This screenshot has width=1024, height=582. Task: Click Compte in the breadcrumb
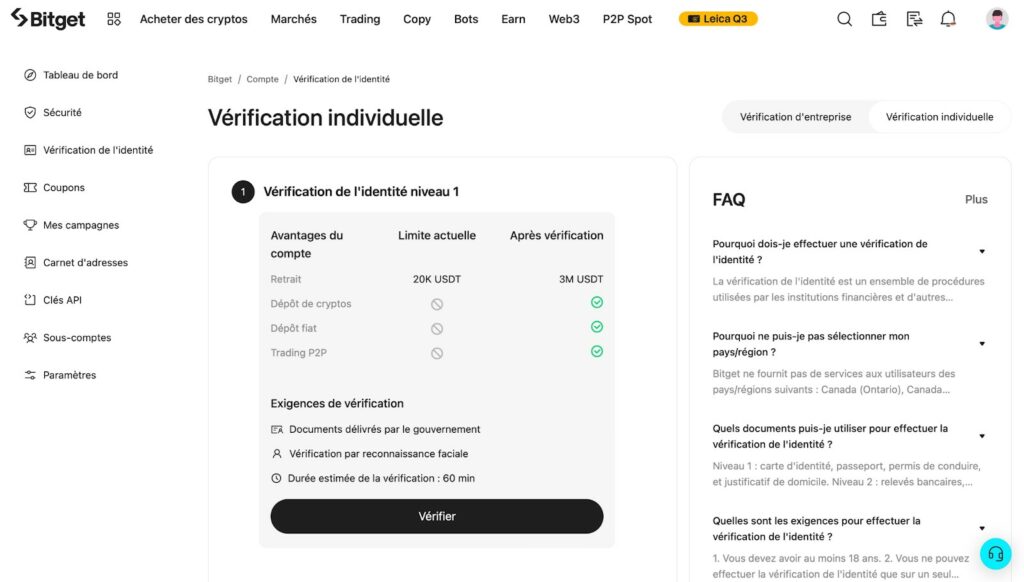point(262,79)
